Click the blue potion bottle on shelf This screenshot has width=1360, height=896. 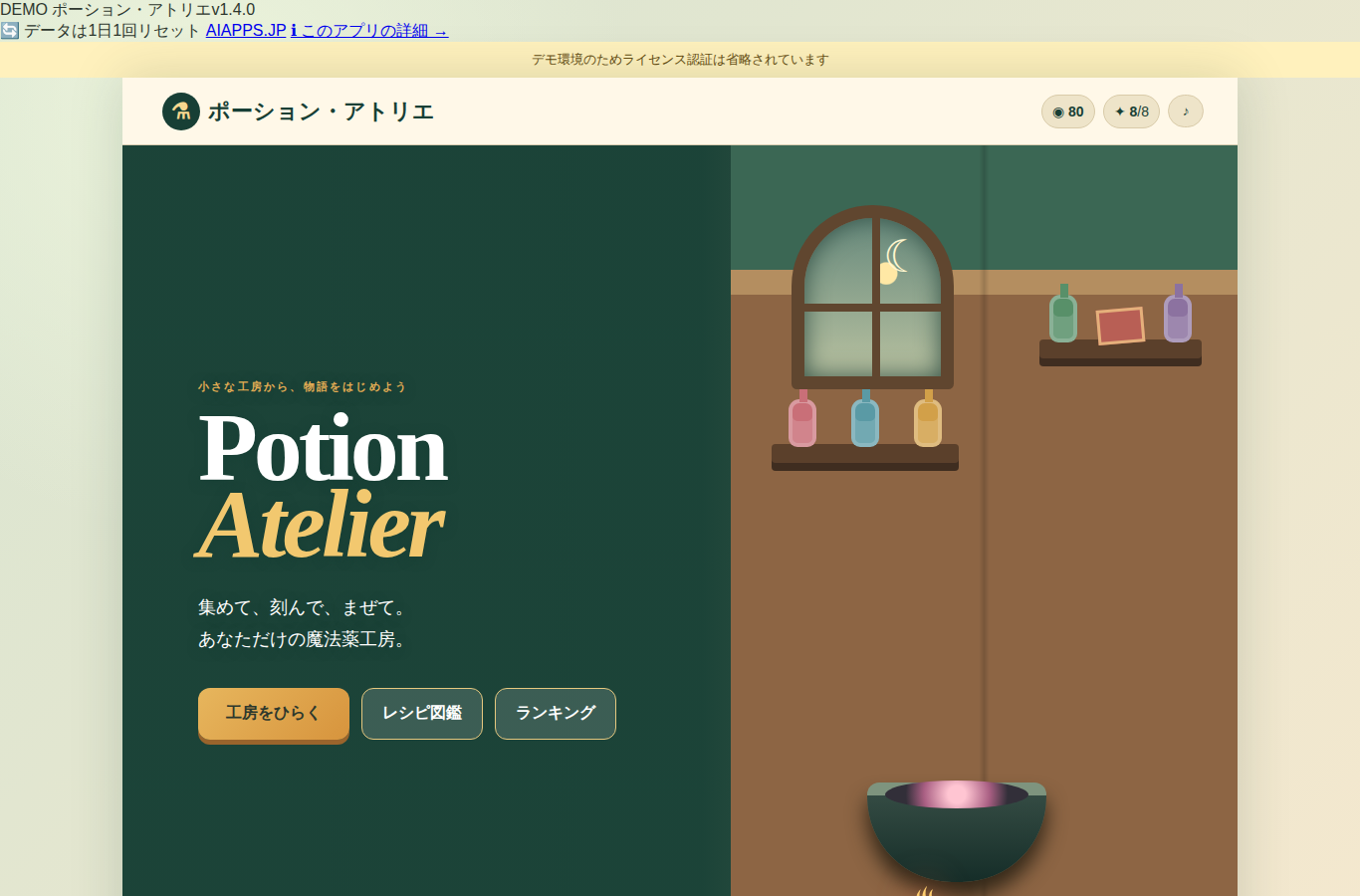click(865, 418)
